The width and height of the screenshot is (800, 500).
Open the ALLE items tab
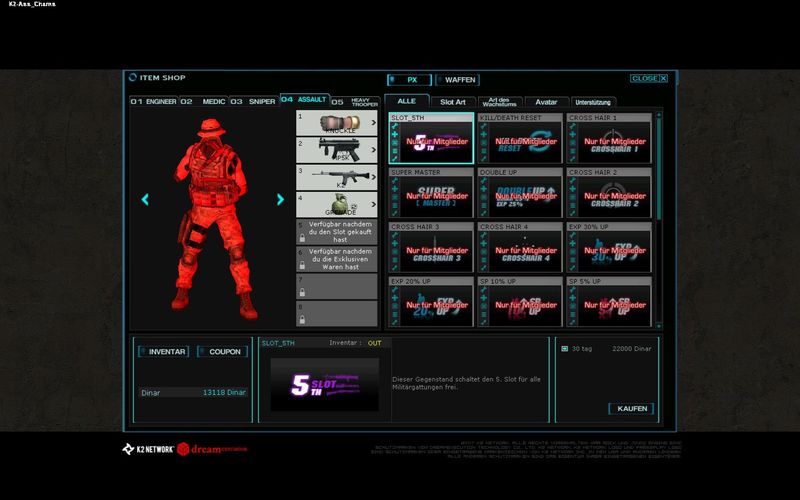click(x=407, y=101)
